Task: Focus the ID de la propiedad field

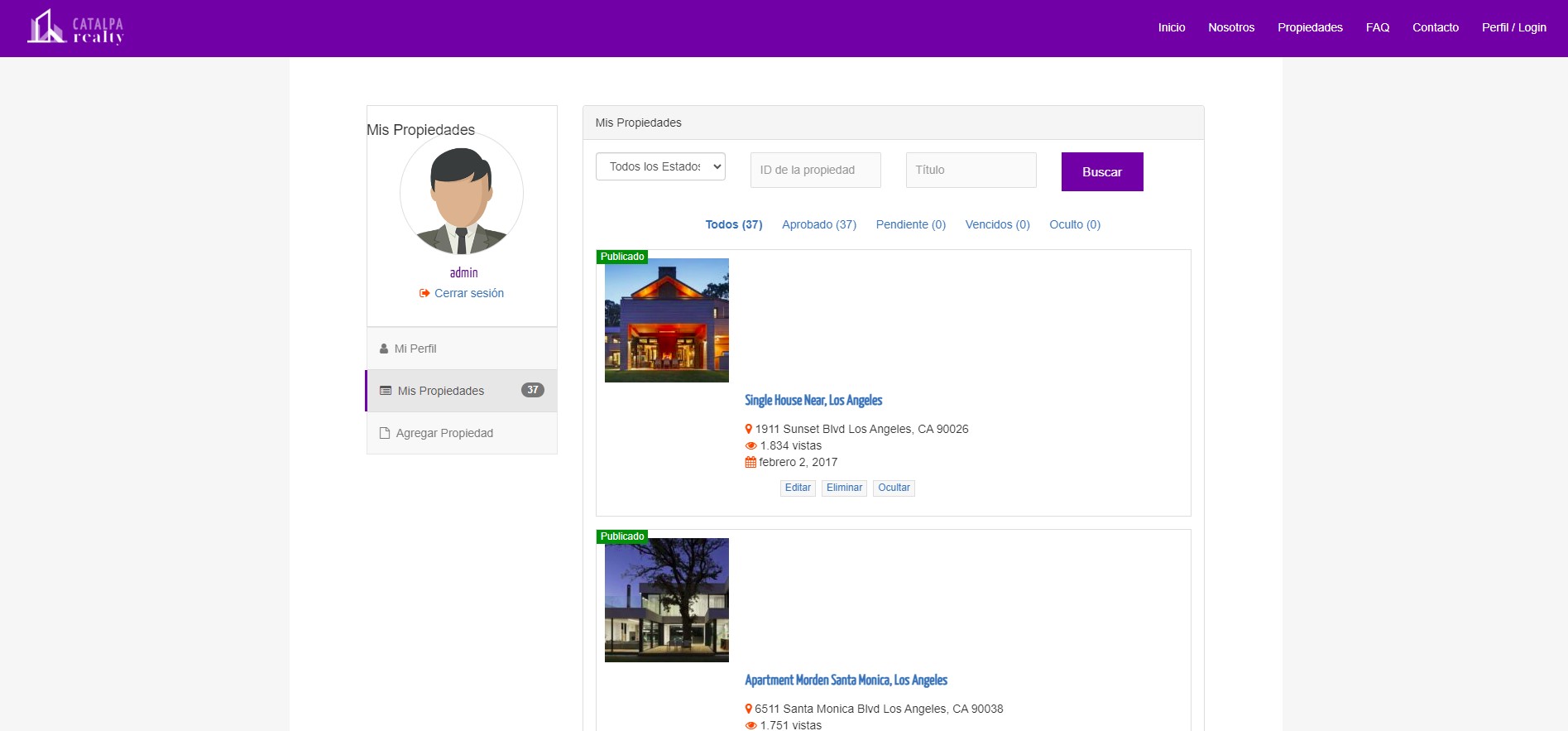Action: coord(816,170)
